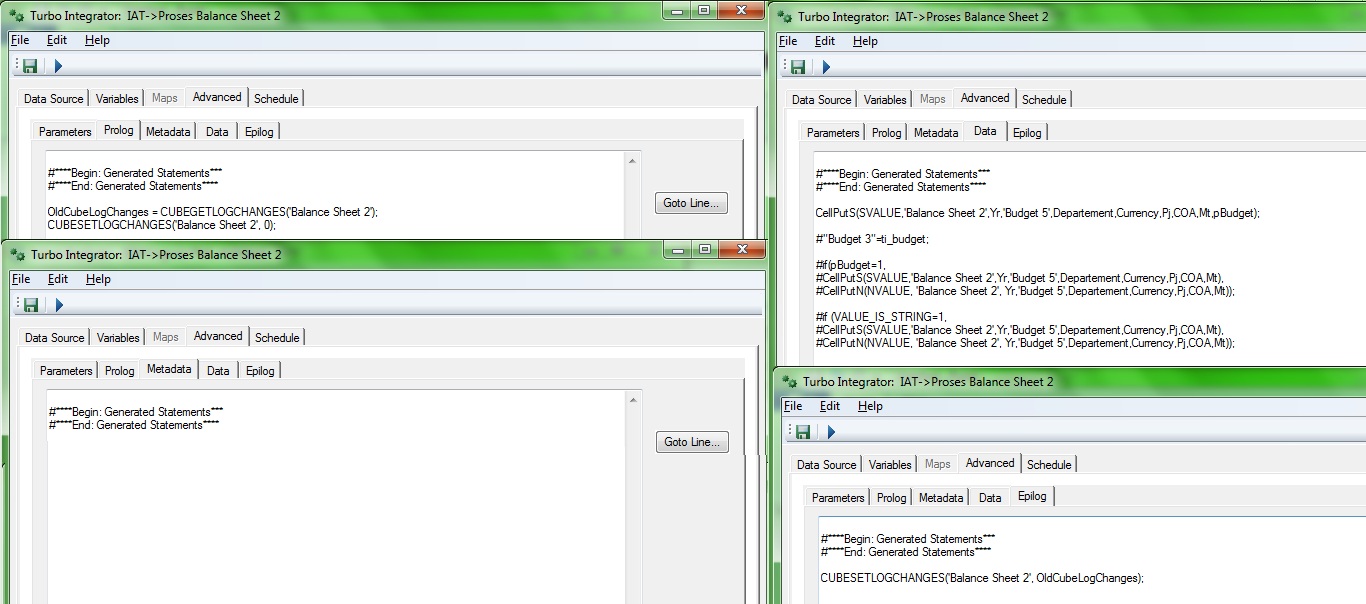Viewport: 1366px width, 604px height.
Task: Open File menu in the Epilog-tab window
Action: 793,406
